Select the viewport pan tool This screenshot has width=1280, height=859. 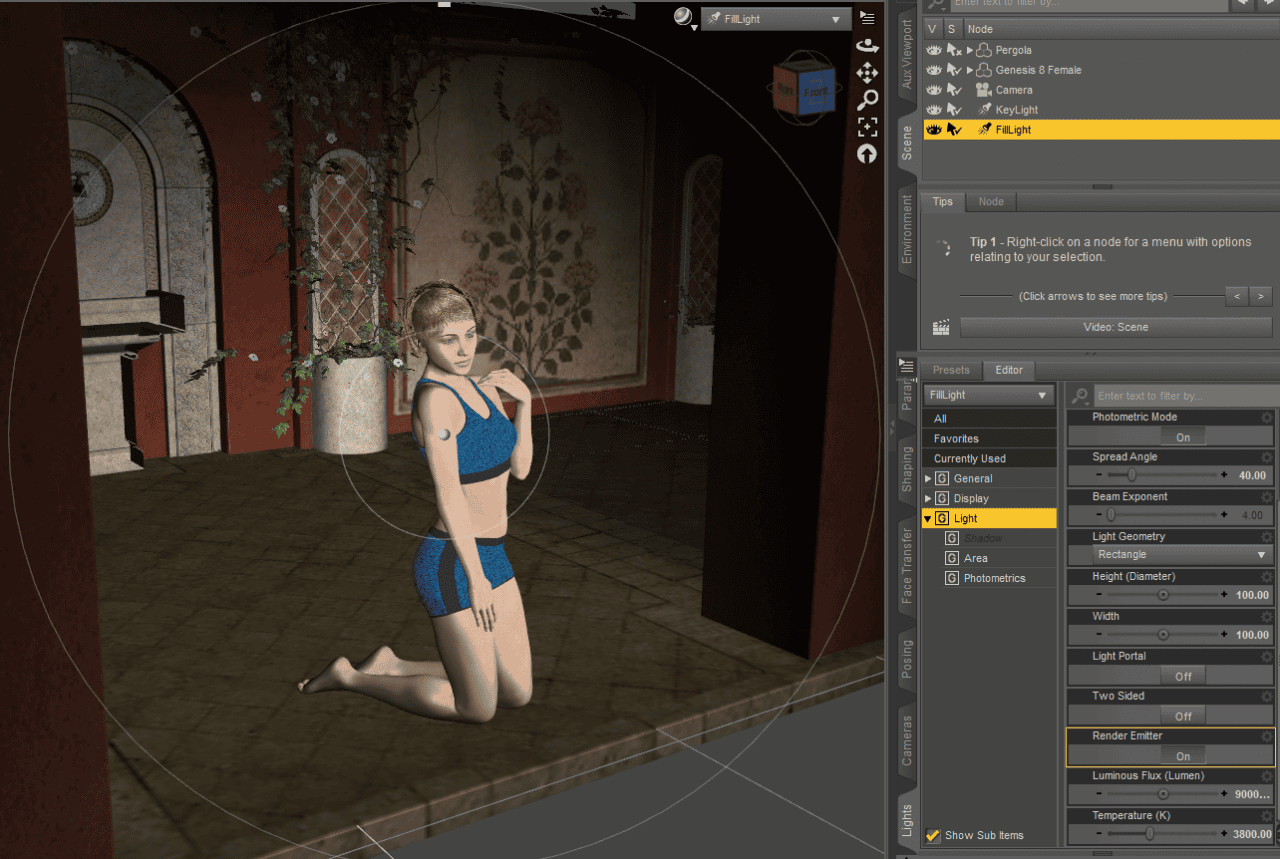(x=867, y=73)
